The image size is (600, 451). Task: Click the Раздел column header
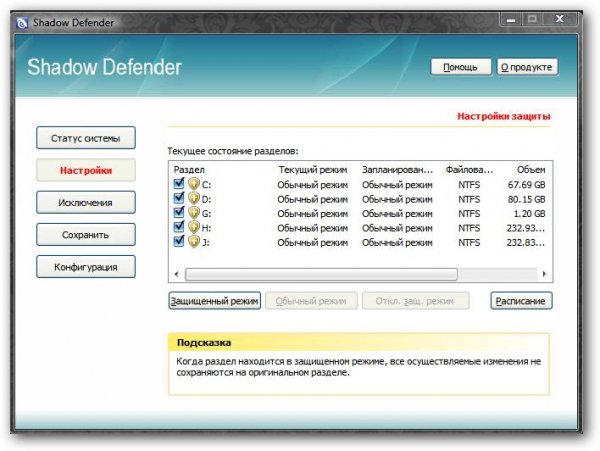(x=189, y=169)
